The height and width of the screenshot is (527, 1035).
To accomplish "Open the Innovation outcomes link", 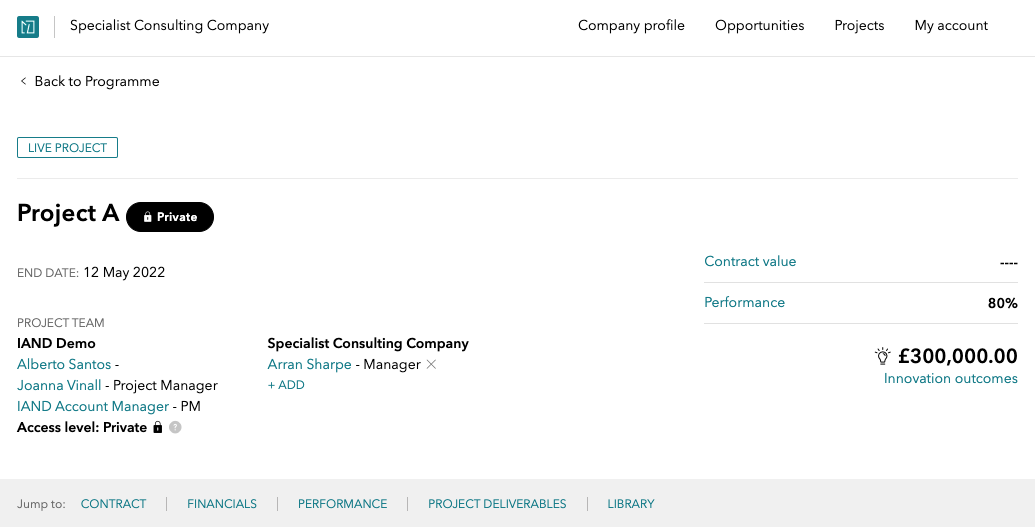I will 951,378.
